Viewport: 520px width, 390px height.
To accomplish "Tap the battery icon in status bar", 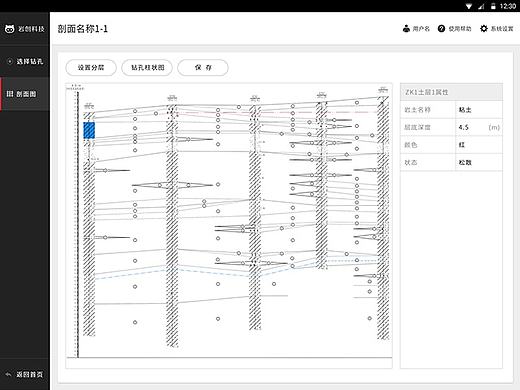I will (x=493, y=6).
